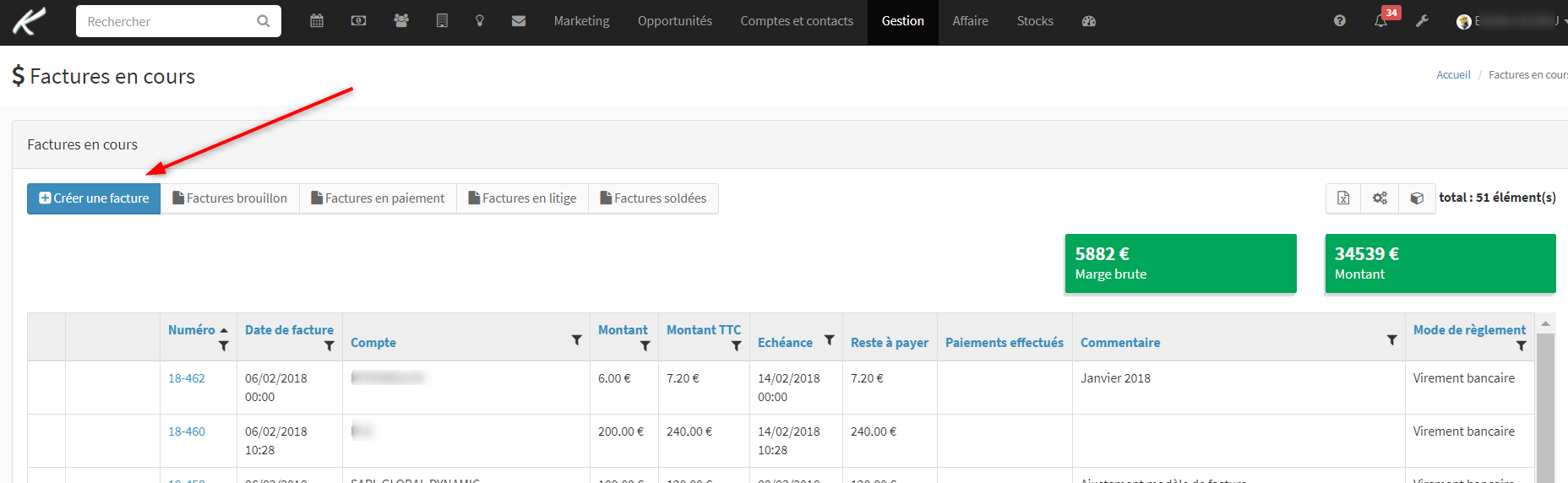Sort by Montant column header
This screenshot has width=1568, height=483.
coord(623,330)
